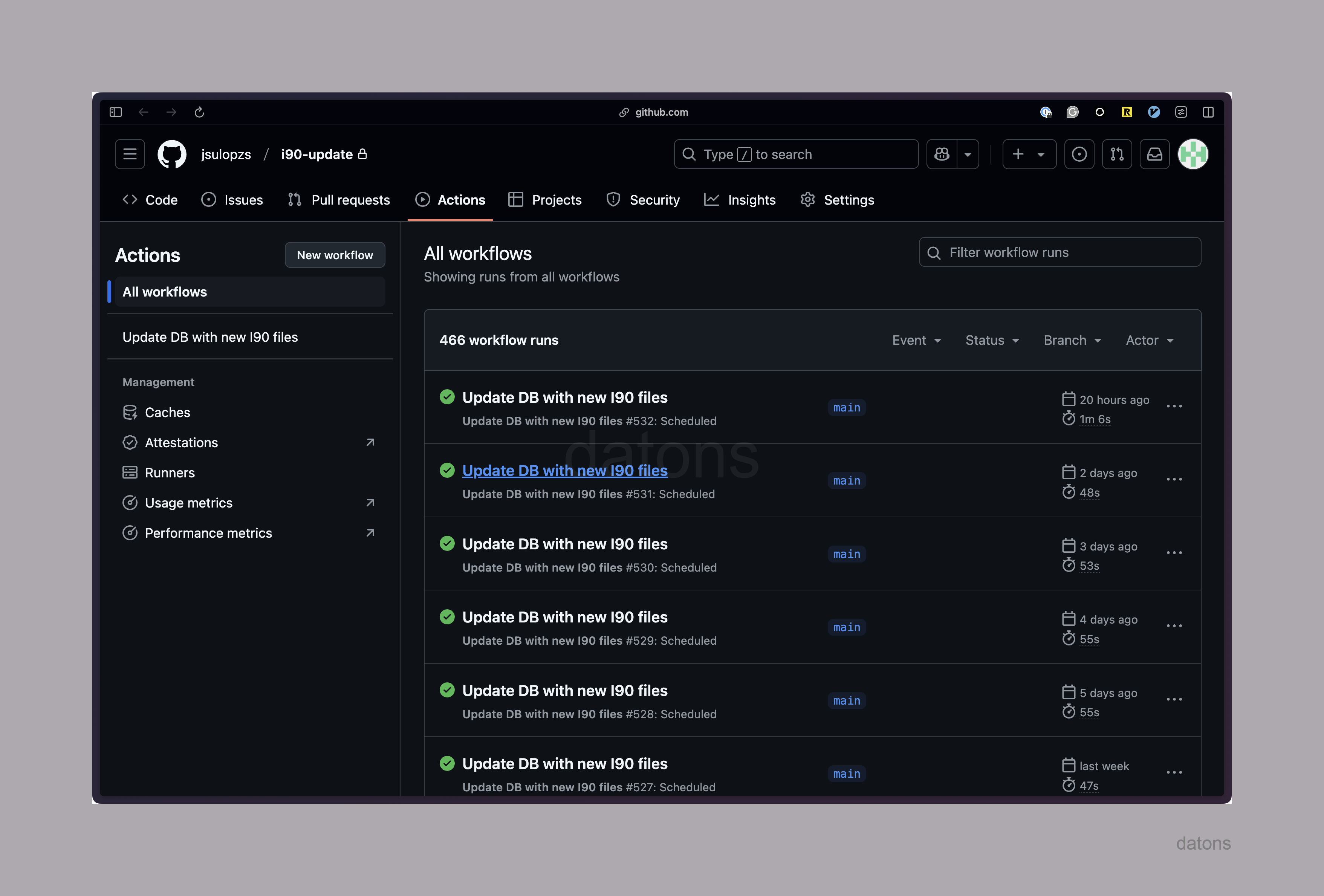Open the notifications inbox icon
1324x896 pixels.
point(1154,154)
